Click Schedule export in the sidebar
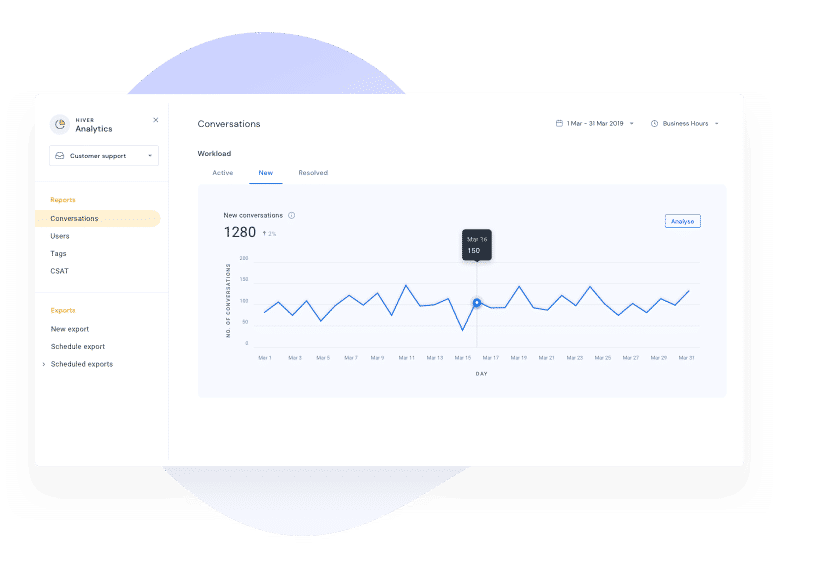The image size is (815, 567). pos(77,347)
